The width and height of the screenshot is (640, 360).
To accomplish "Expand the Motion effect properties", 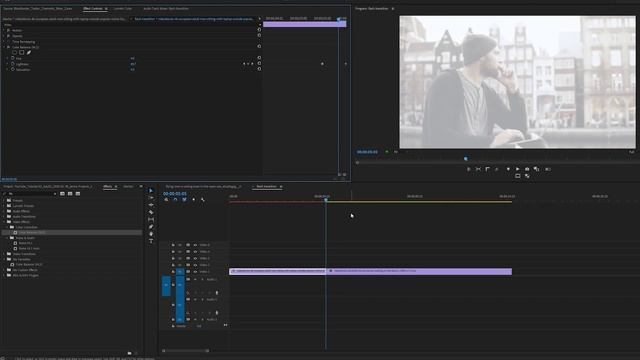I will point(4,30).
